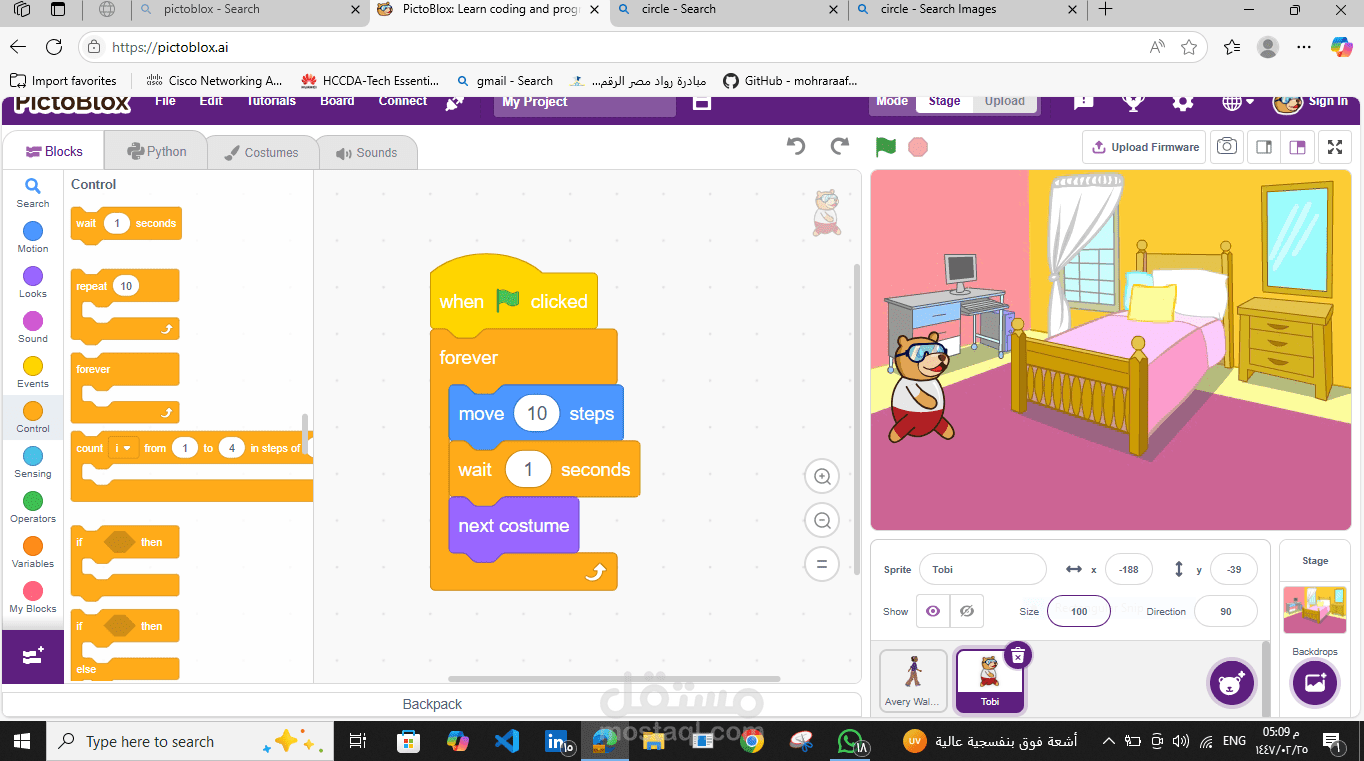Image resolution: width=1364 pixels, height=761 pixels.
Task: Show the sprite with eye icon
Action: coord(933,611)
